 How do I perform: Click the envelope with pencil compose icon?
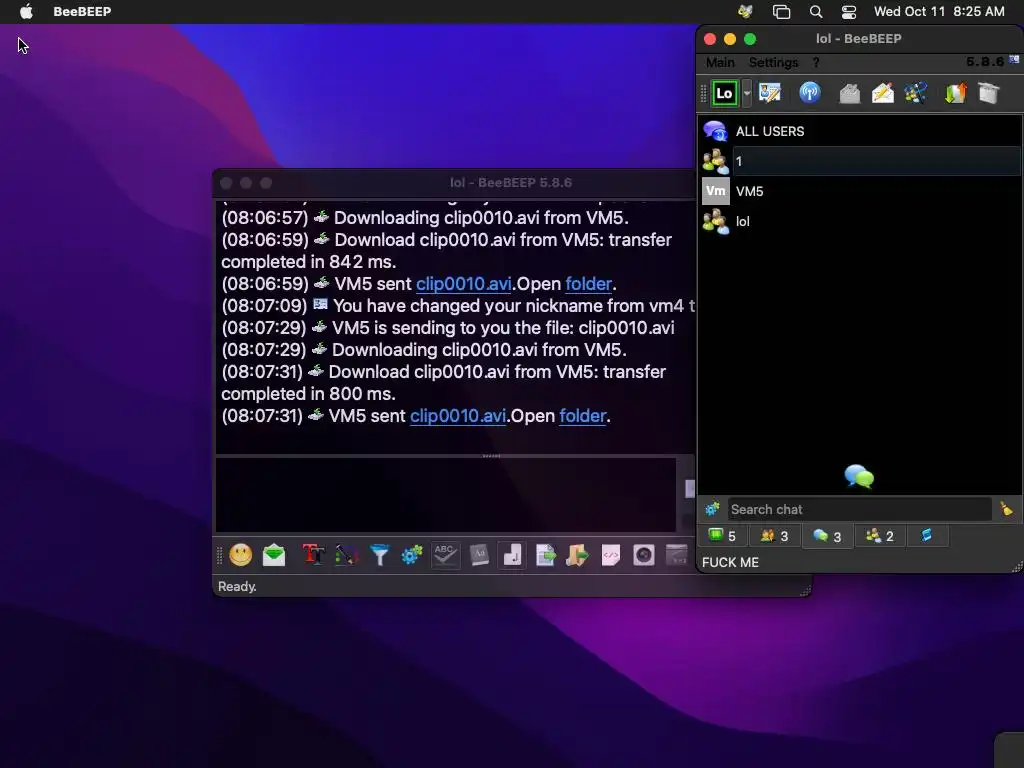point(882,93)
